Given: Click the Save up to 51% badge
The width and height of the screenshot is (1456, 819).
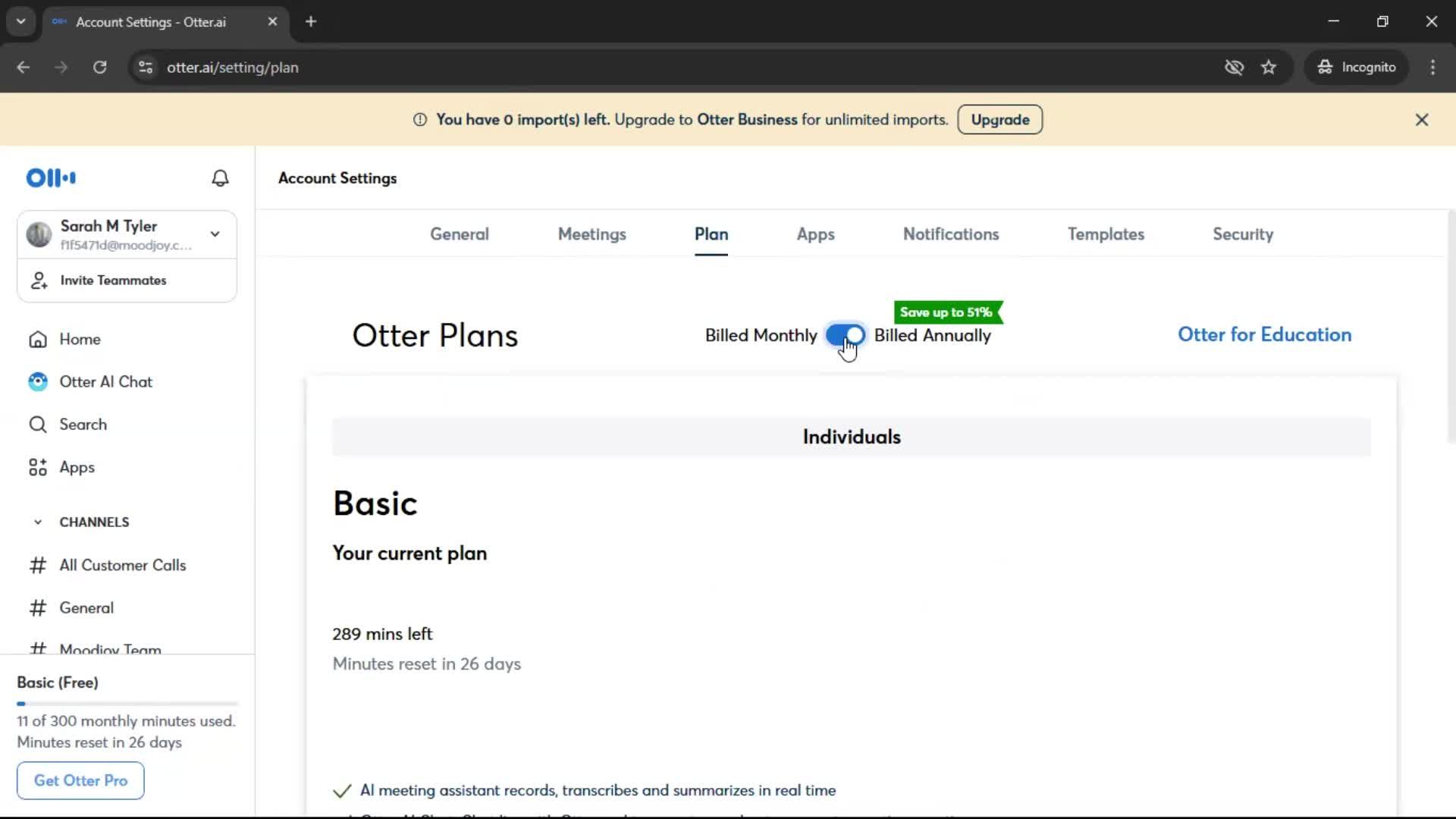Looking at the screenshot, I should (948, 312).
